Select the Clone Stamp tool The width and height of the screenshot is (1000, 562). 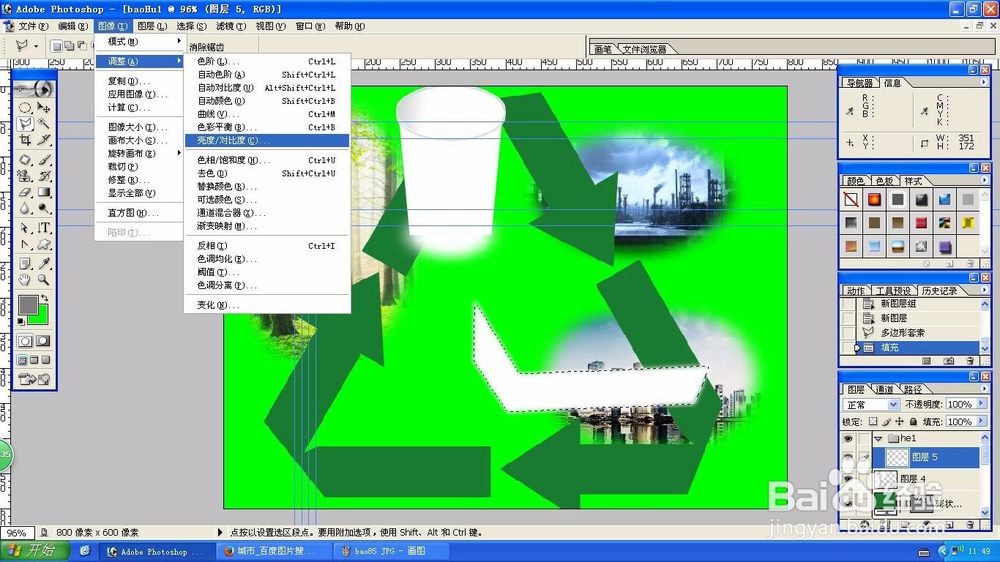(x=25, y=175)
